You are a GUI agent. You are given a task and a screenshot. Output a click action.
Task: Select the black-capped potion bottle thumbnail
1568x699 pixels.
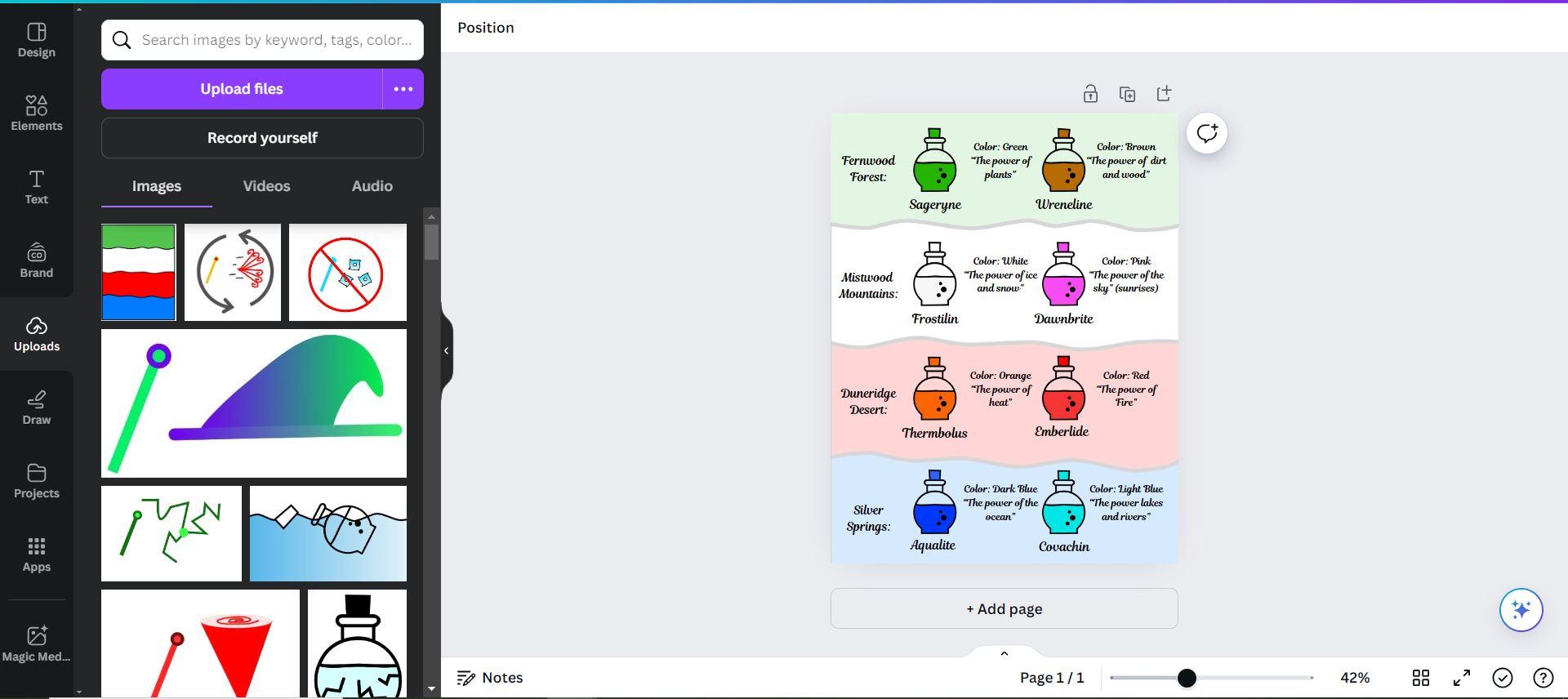click(358, 643)
